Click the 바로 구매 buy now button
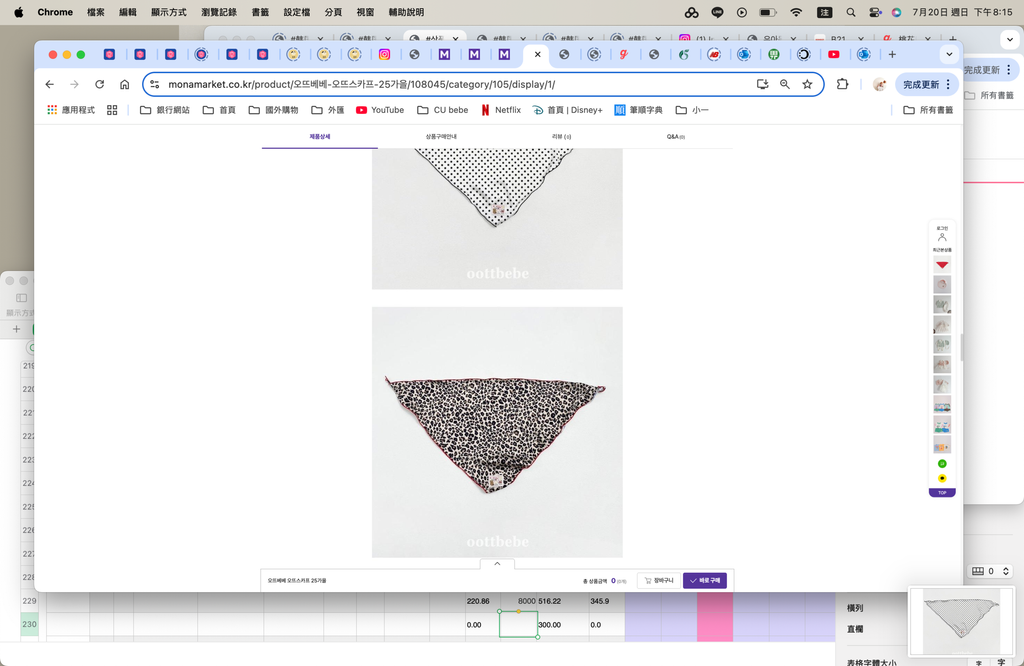The width and height of the screenshot is (1024, 666). (x=705, y=580)
